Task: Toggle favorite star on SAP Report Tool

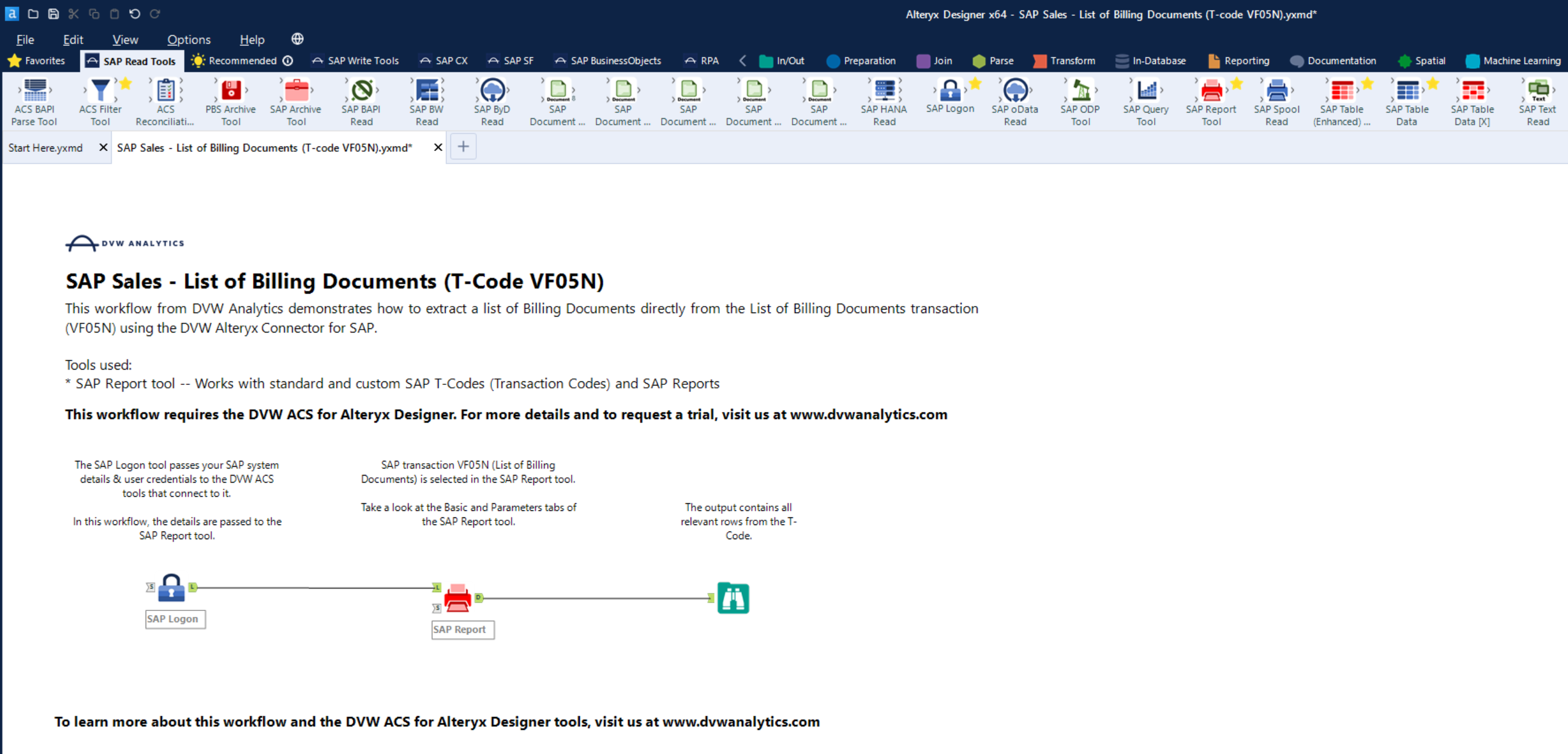Action: coord(1237,84)
